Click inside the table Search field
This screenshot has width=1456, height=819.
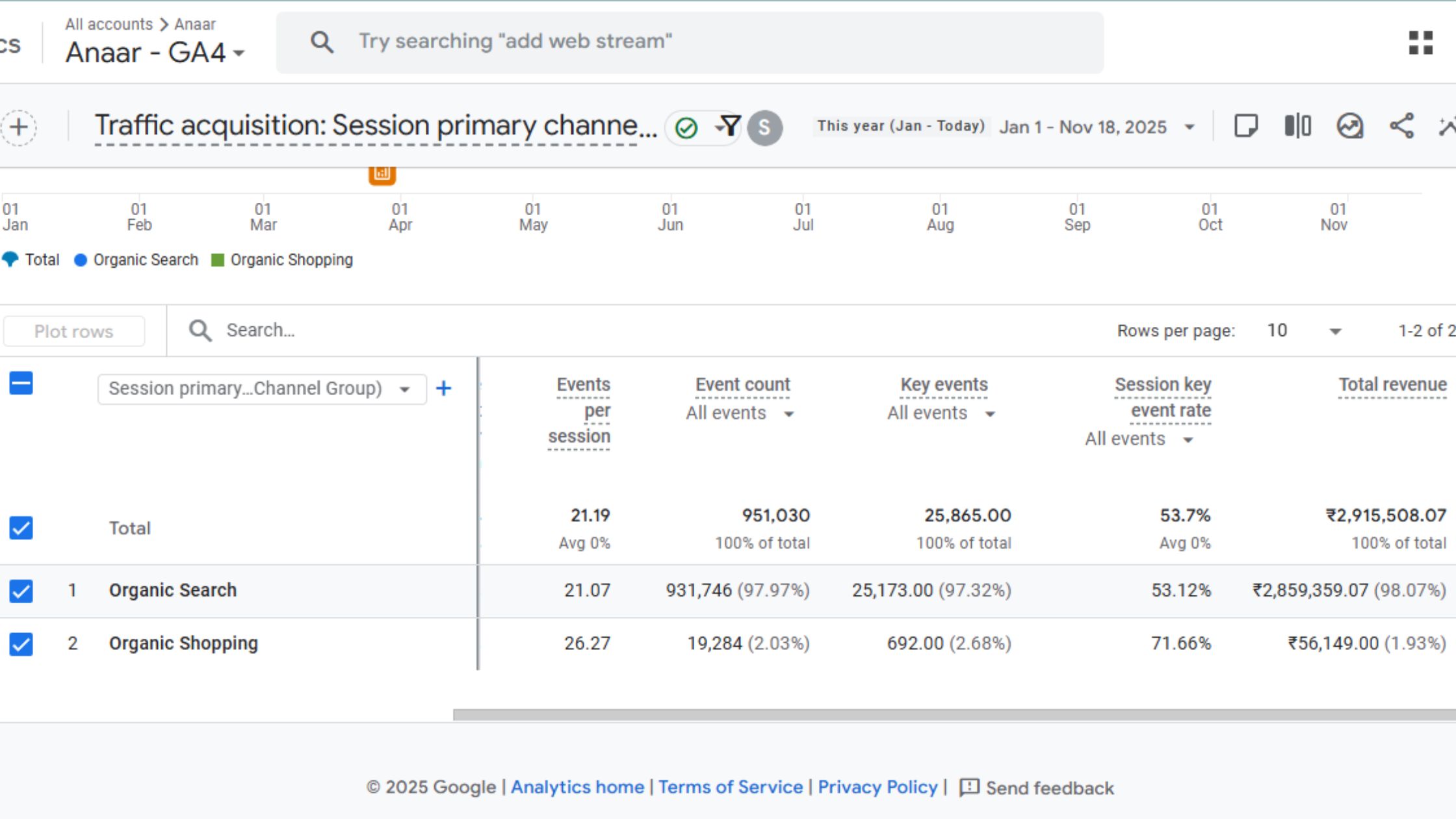coord(292,330)
